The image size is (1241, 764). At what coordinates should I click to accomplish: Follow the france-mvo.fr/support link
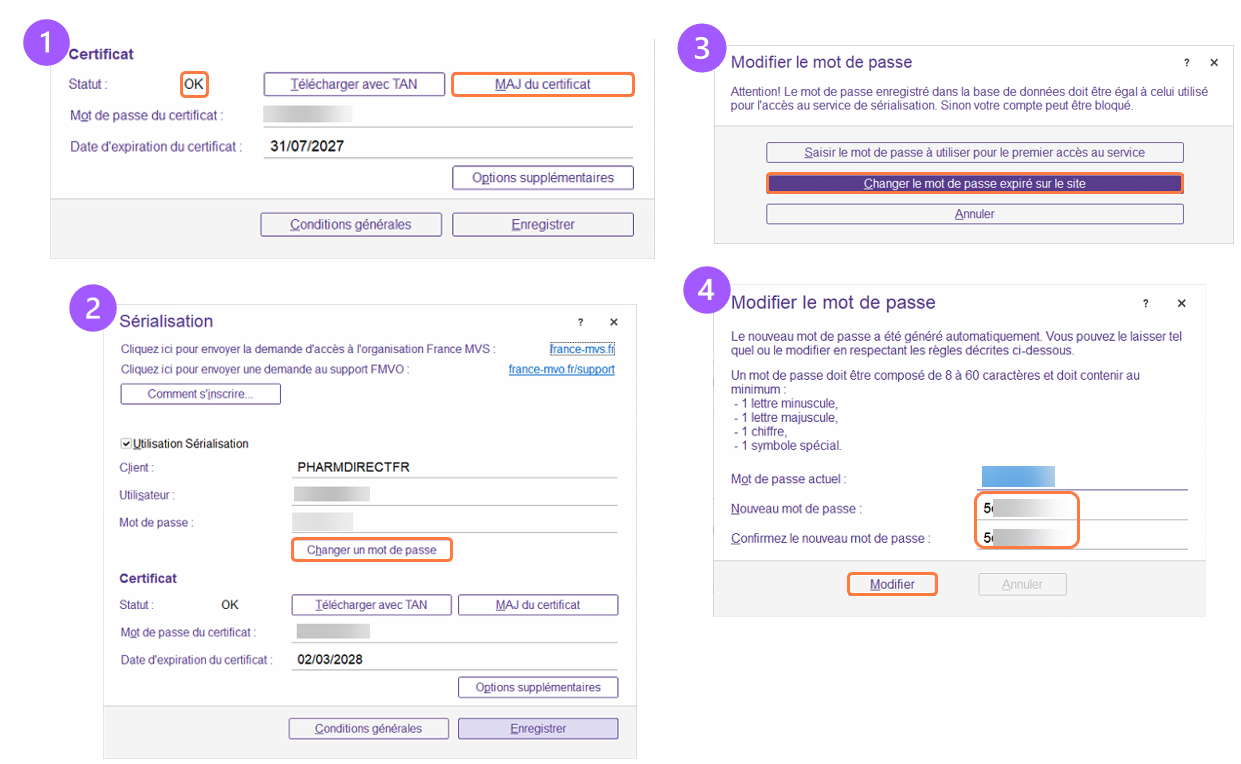tap(561, 369)
